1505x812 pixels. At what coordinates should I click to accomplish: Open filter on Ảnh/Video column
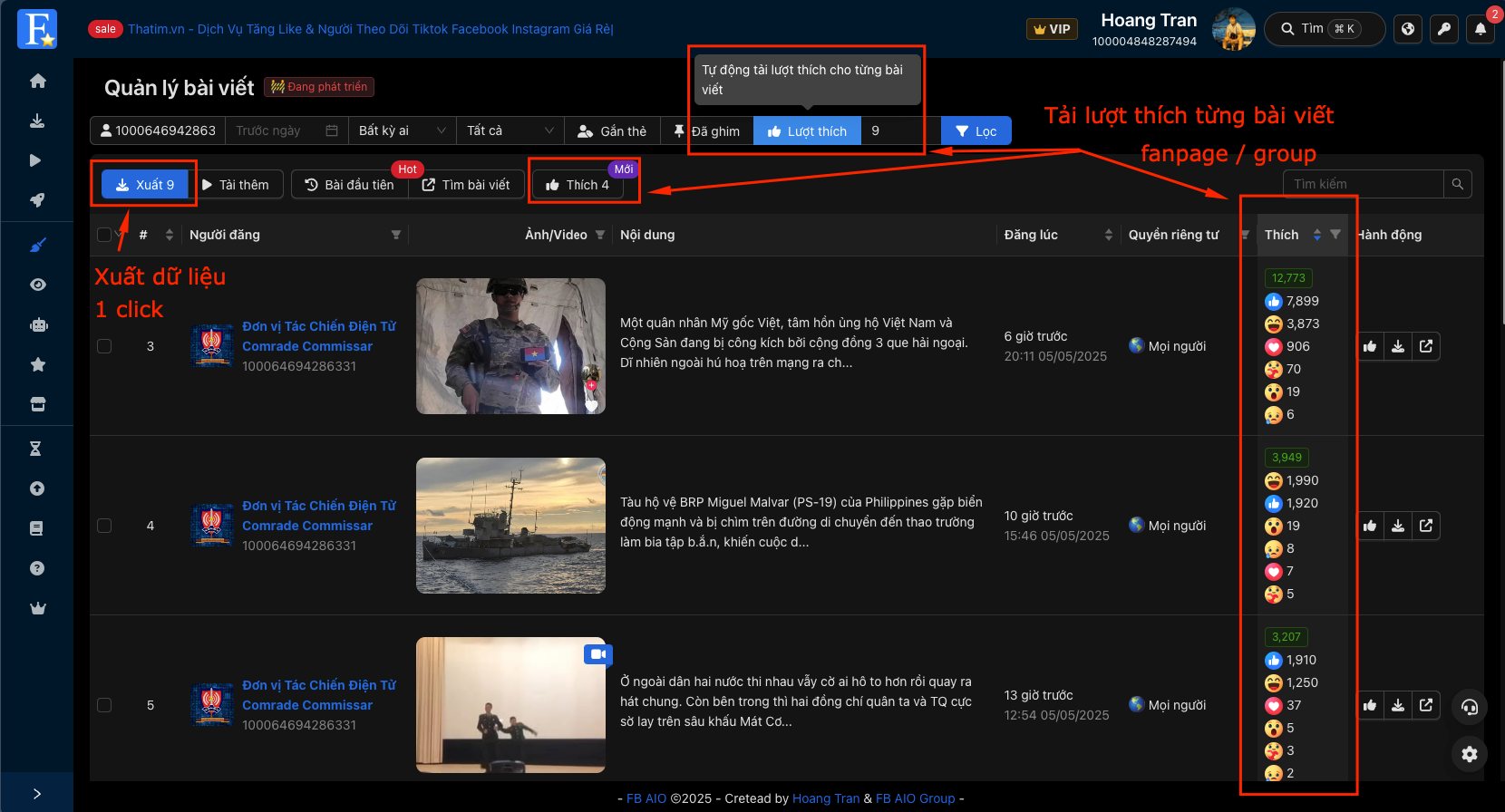tap(600, 235)
